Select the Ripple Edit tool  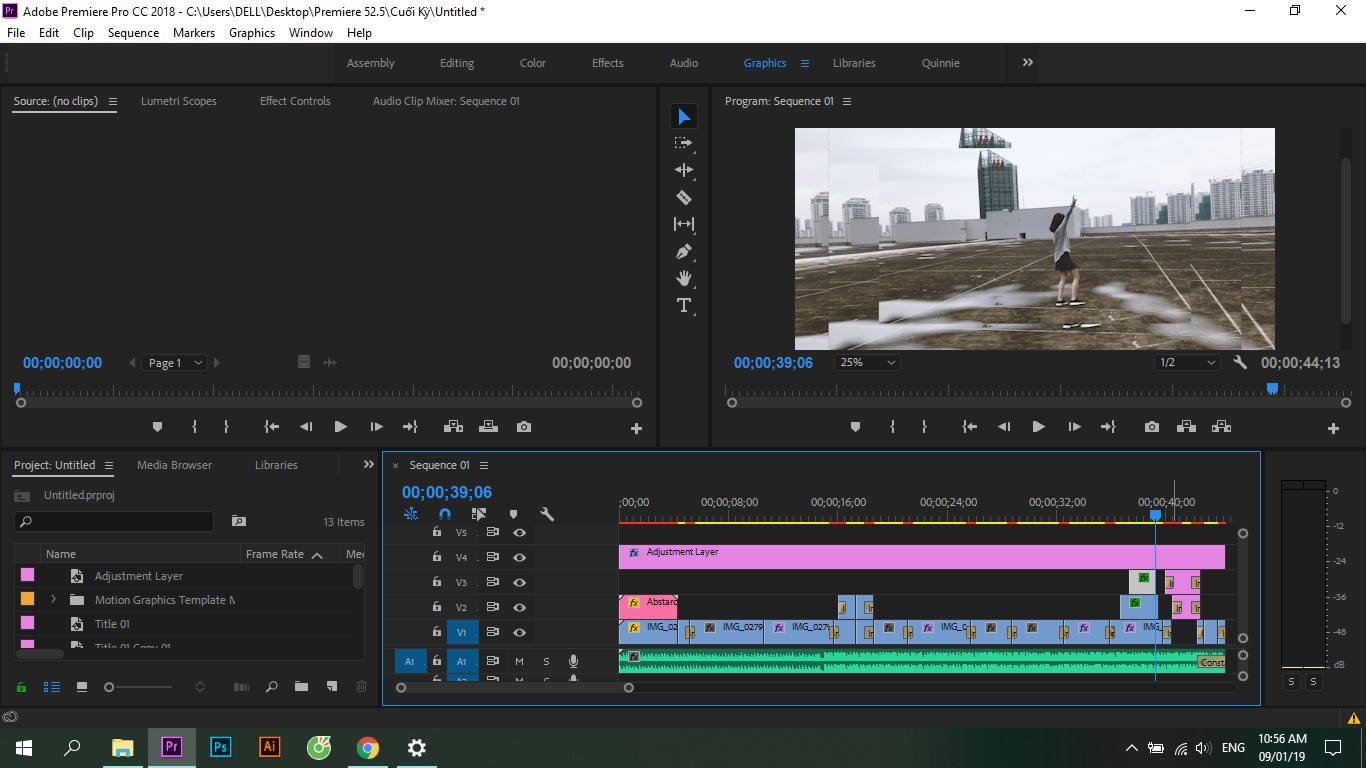coord(684,171)
